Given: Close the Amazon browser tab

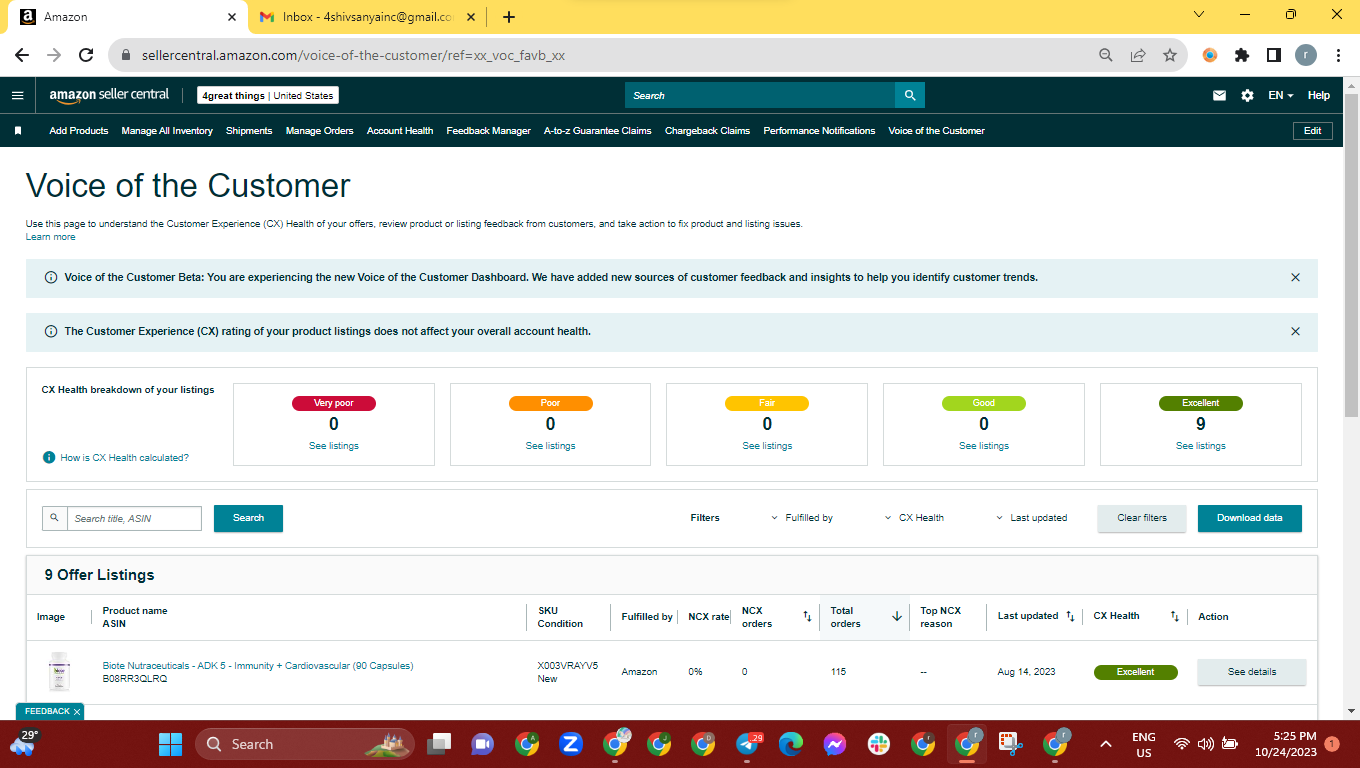Looking at the screenshot, I should pos(232,16).
